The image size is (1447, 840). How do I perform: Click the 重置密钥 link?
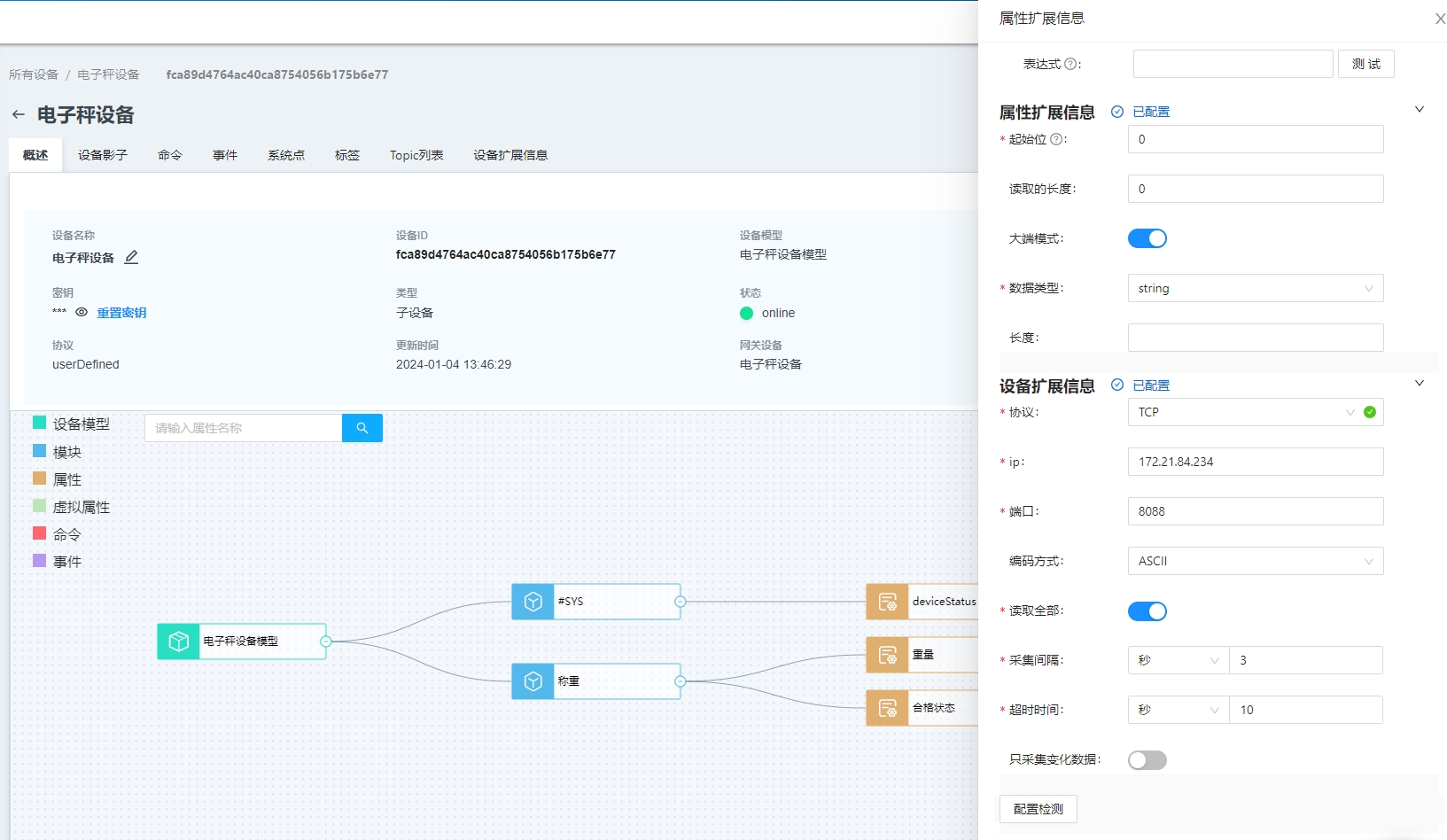tap(121, 312)
